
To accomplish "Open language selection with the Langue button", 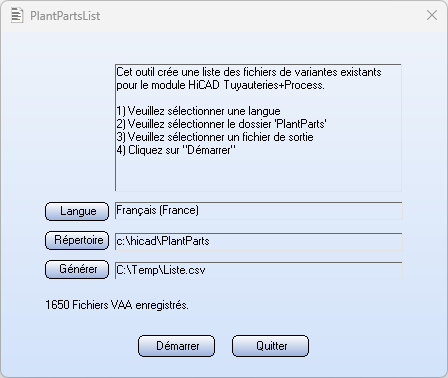I will pos(77,211).
